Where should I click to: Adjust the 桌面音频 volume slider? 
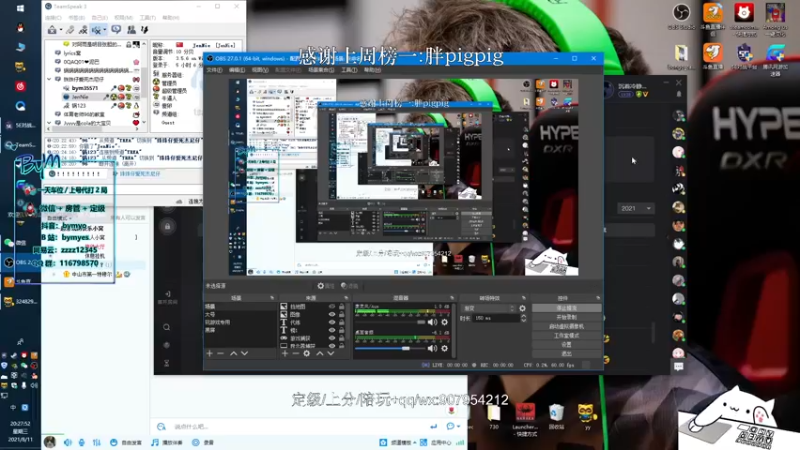click(x=390, y=348)
